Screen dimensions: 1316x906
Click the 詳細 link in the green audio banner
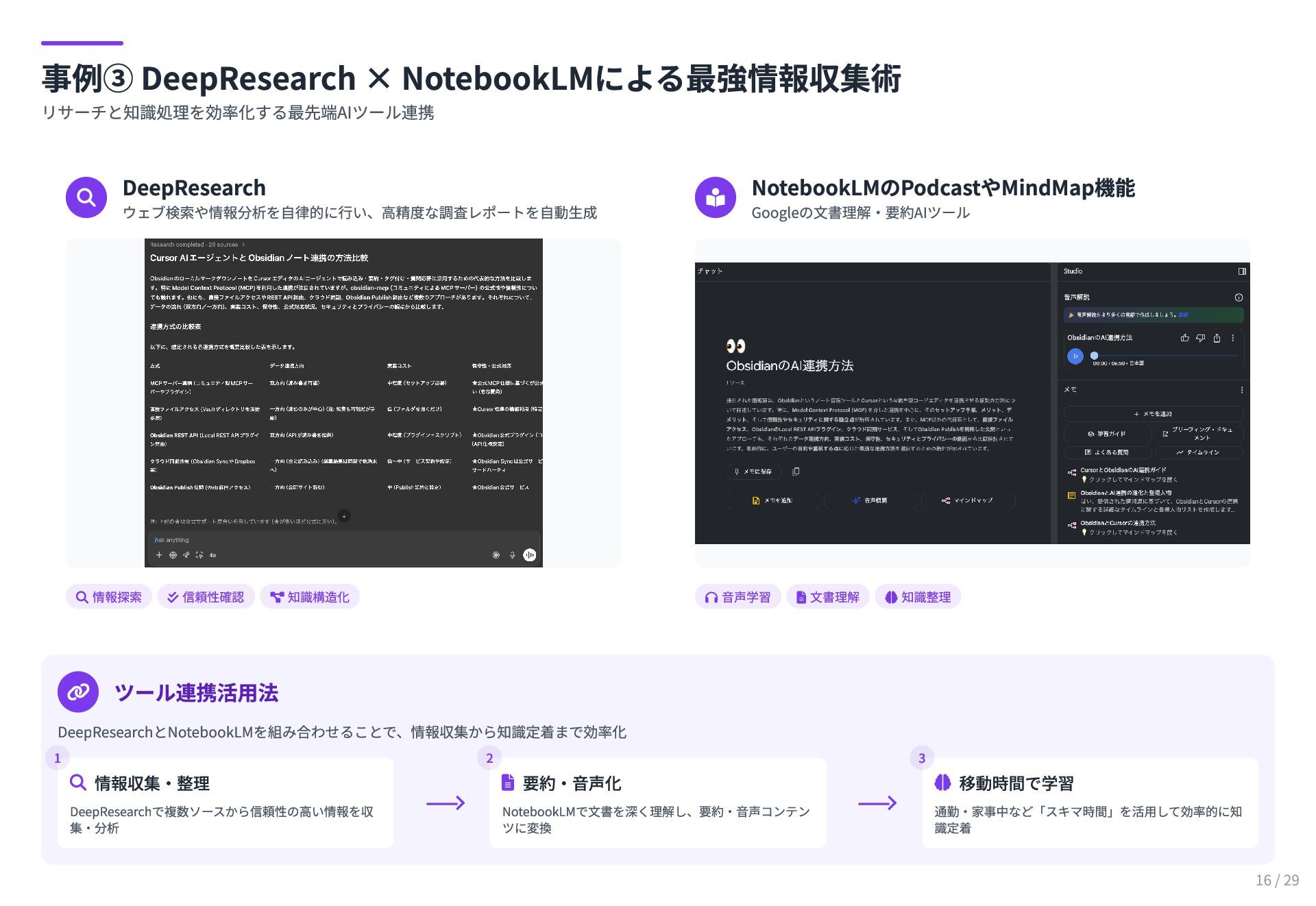coord(1184,315)
